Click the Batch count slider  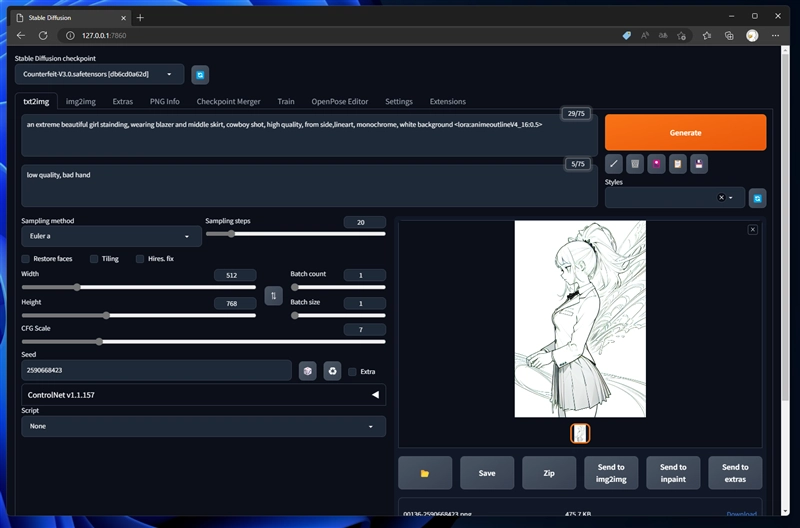click(x=338, y=287)
